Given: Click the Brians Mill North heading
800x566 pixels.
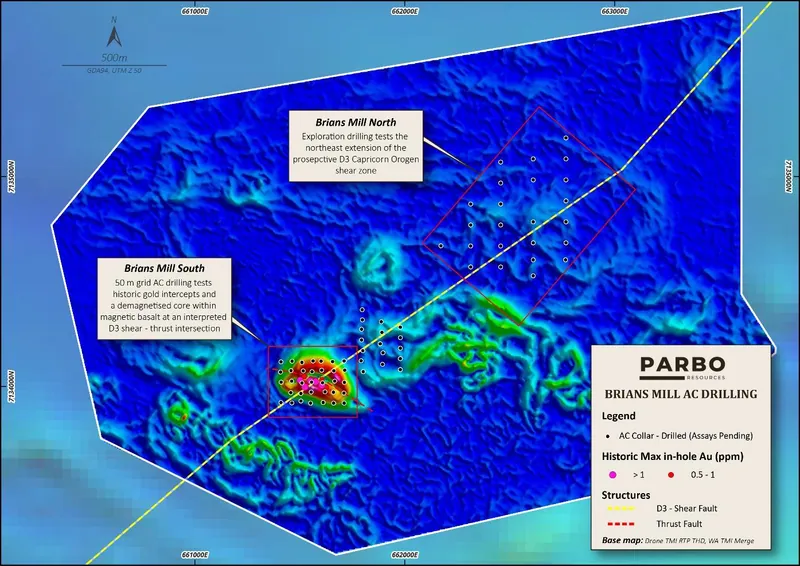Looking at the screenshot, I should point(356,122).
